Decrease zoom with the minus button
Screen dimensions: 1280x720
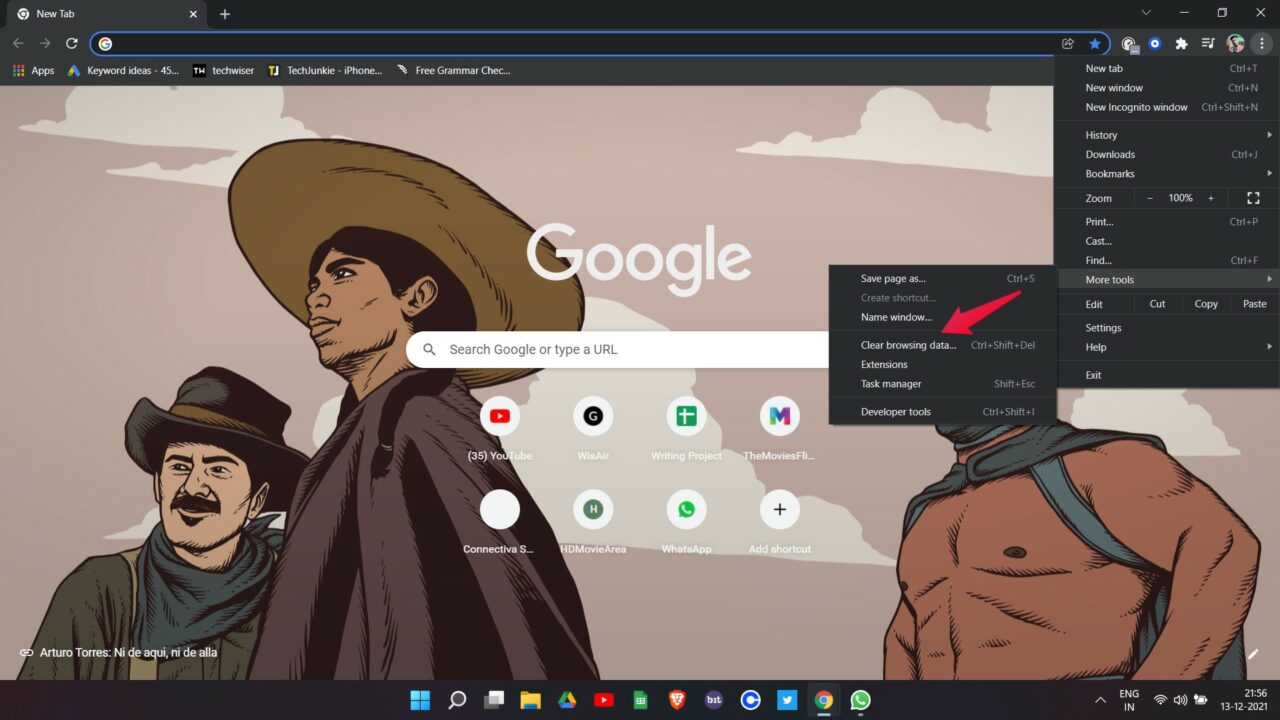pyautogui.click(x=1150, y=198)
